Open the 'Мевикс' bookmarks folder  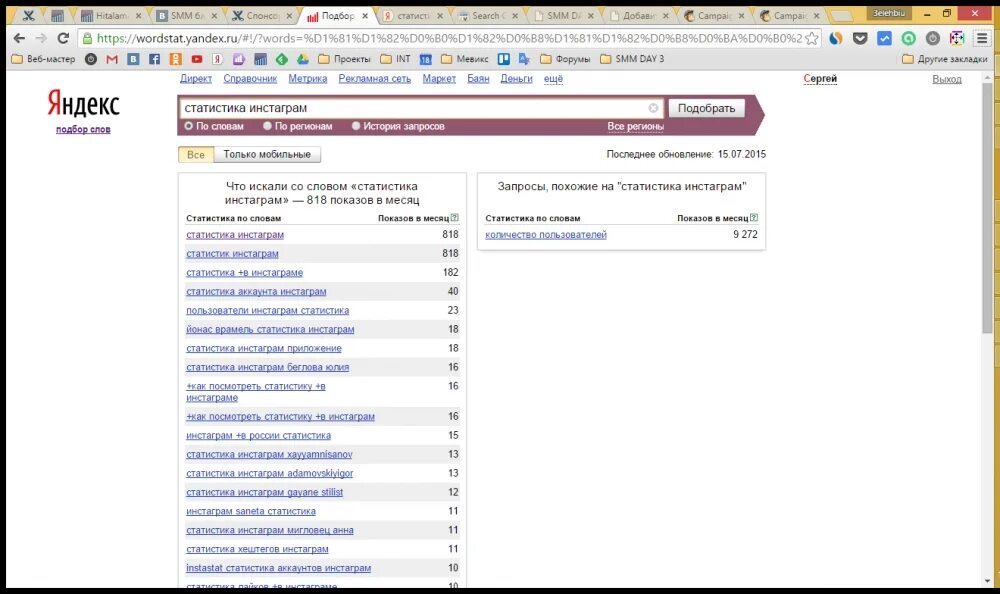click(465, 59)
